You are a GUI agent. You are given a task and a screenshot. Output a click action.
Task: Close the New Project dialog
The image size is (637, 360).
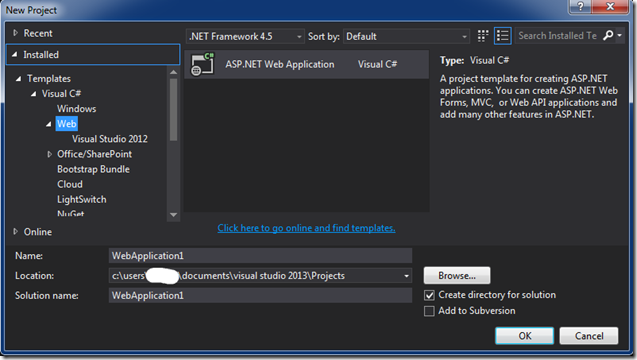click(x=610, y=7)
